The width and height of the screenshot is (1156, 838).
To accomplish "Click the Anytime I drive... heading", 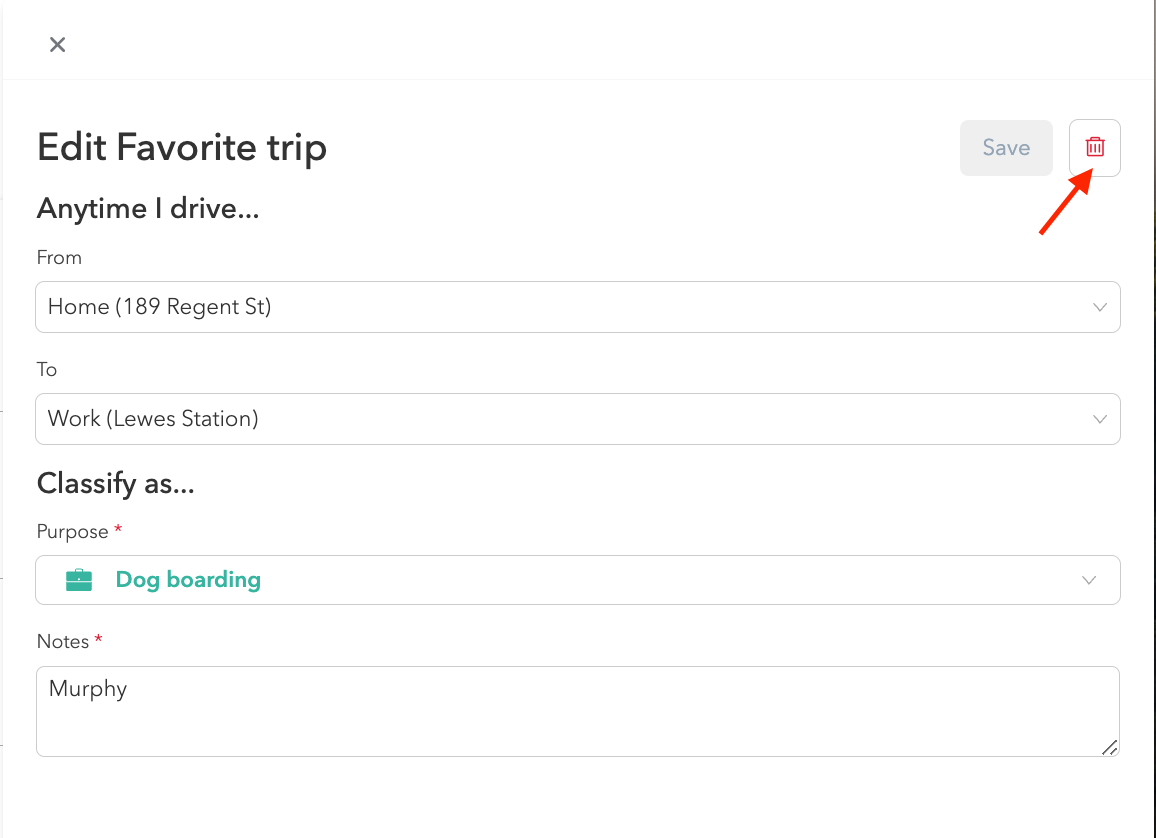I will [x=148, y=209].
